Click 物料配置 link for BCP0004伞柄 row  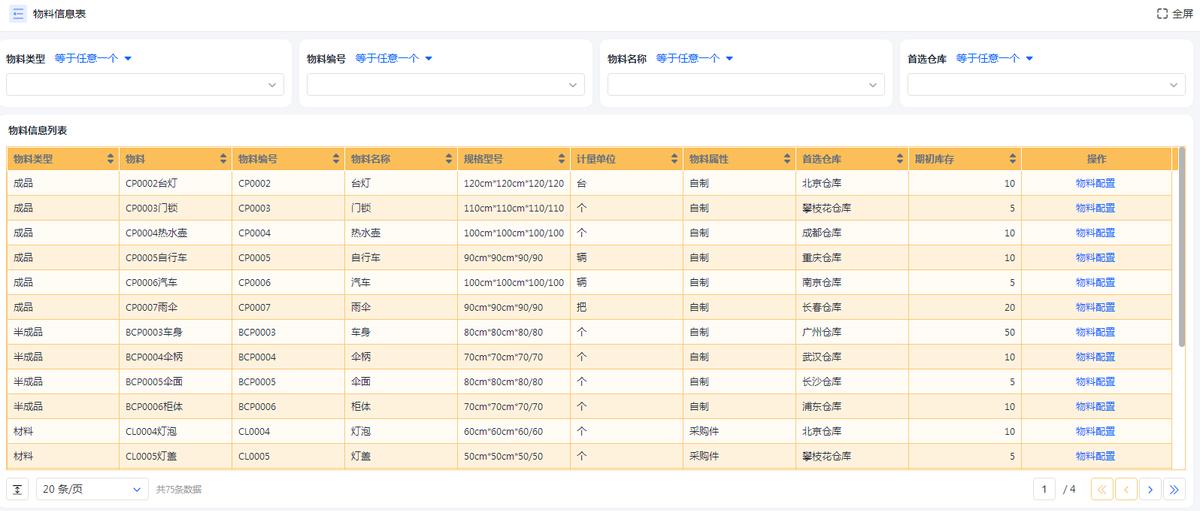point(1095,357)
